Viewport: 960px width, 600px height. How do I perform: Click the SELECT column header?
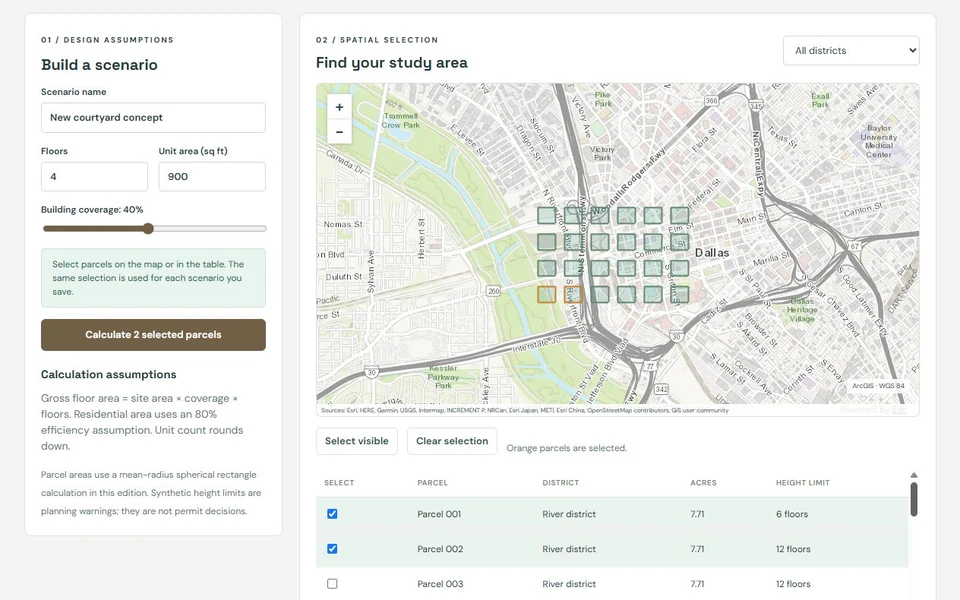(339, 482)
